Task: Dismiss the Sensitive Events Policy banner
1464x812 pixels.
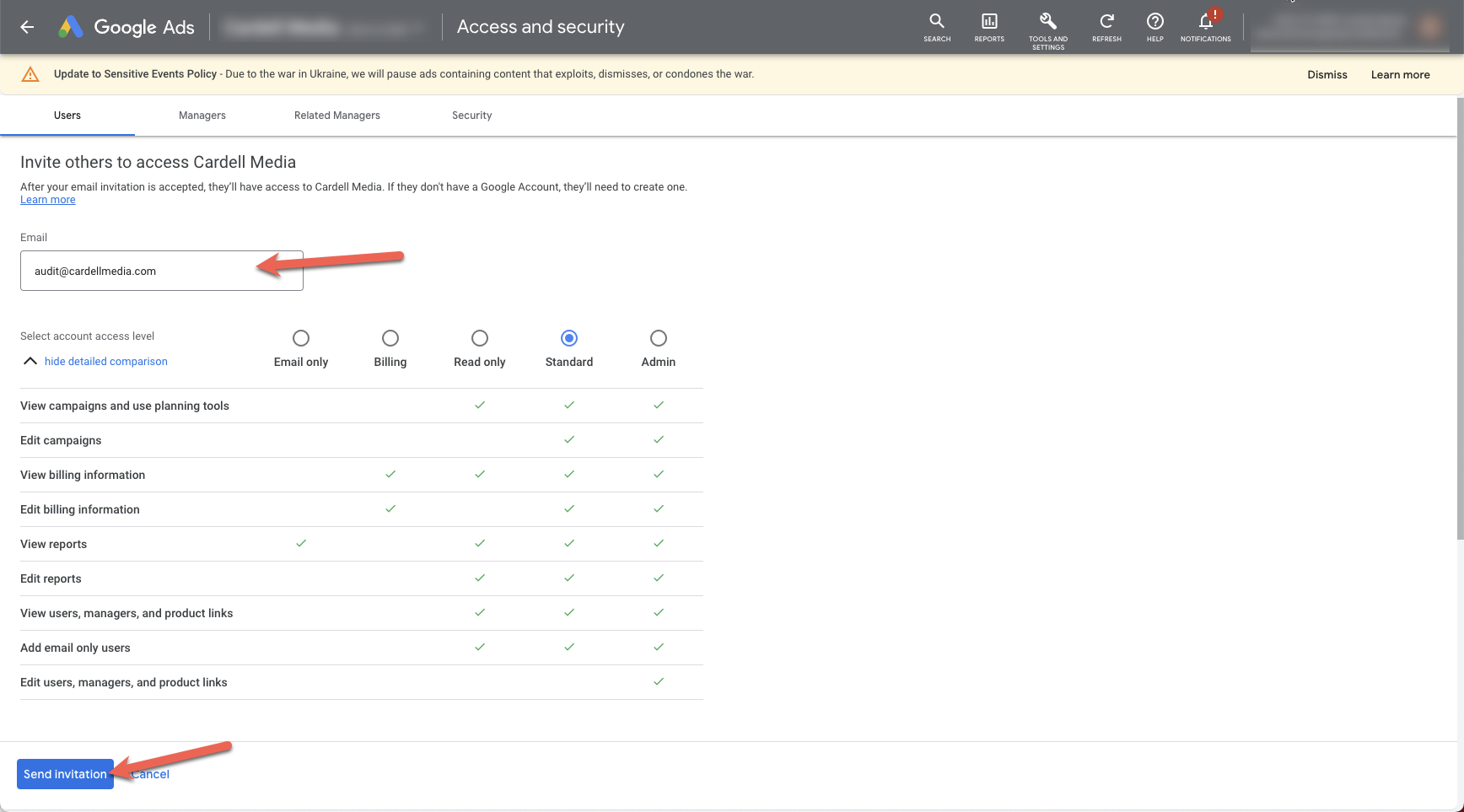Action: pyautogui.click(x=1327, y=75)
